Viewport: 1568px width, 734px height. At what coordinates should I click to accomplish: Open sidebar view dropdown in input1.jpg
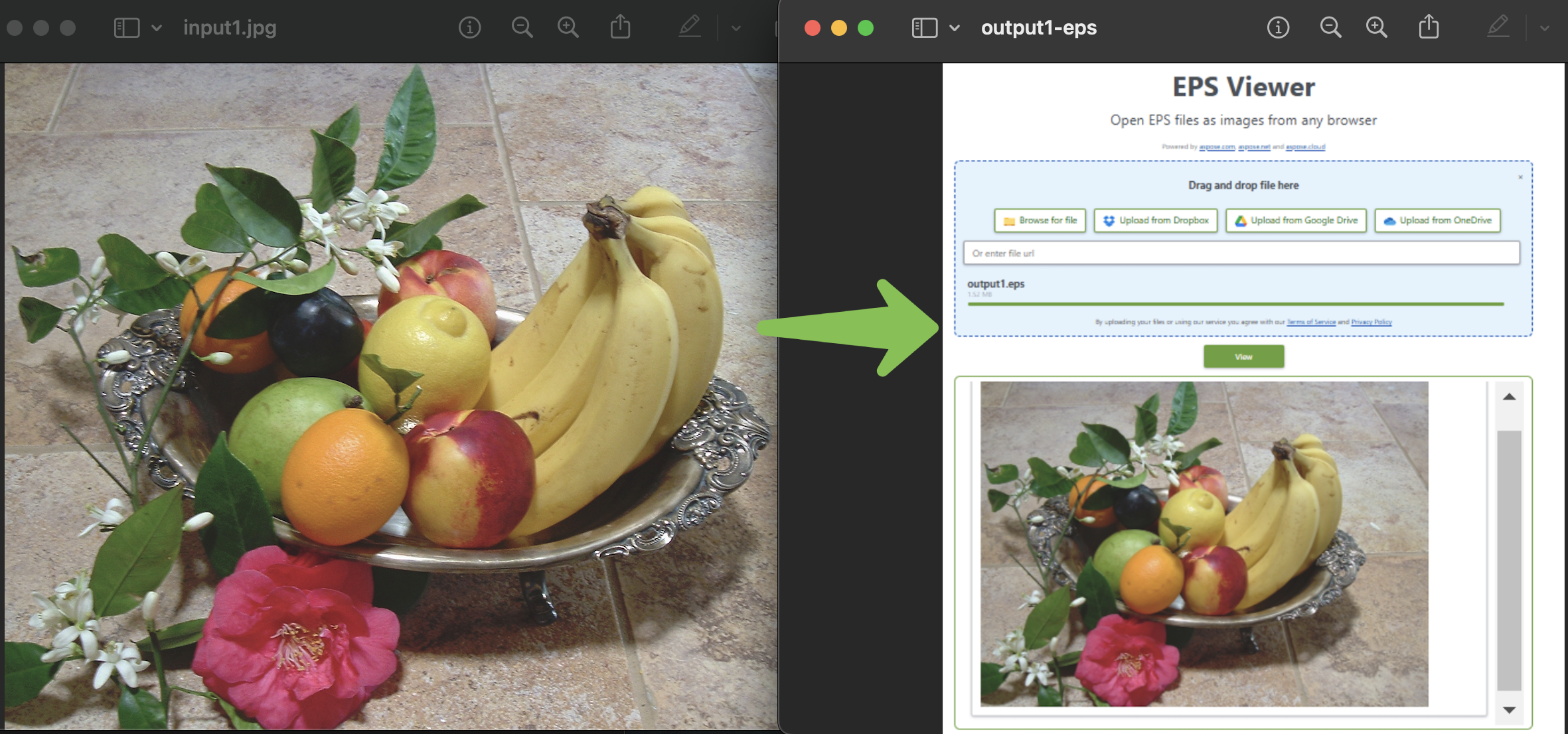pyautogui.click(x=157, y=28)
